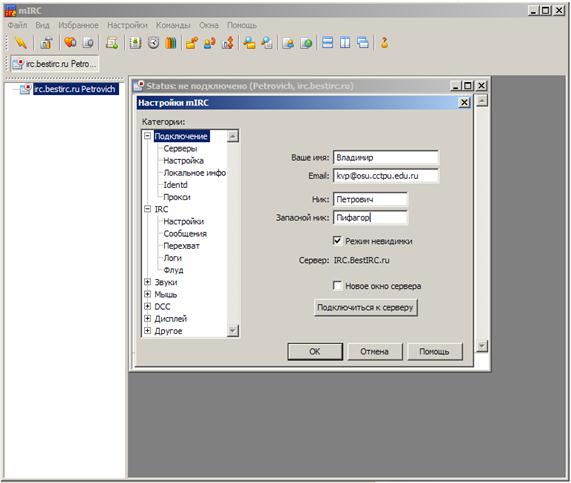Open the Вид menu
The height and width of the screenshot is (483, 571).
[42, 25]
